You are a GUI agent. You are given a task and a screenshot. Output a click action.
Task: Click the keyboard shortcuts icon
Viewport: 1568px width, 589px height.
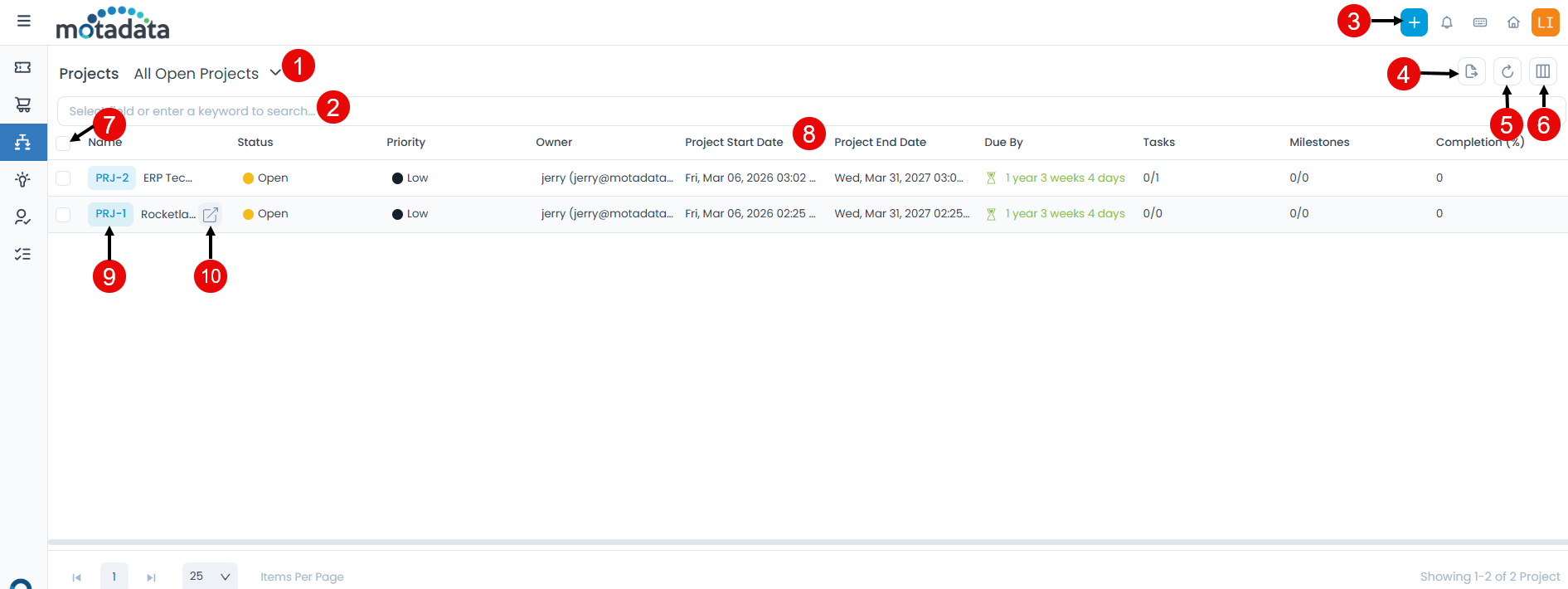coord(1480,22)
